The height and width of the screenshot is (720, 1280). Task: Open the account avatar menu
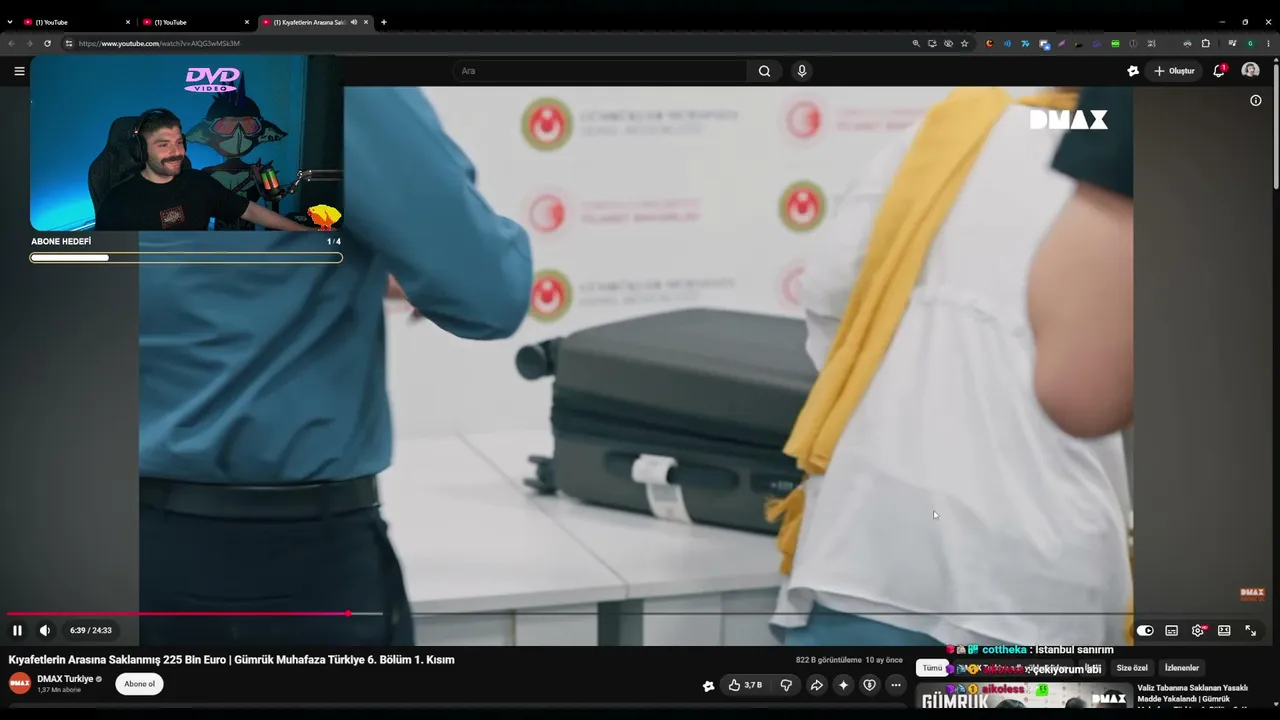1250,71
